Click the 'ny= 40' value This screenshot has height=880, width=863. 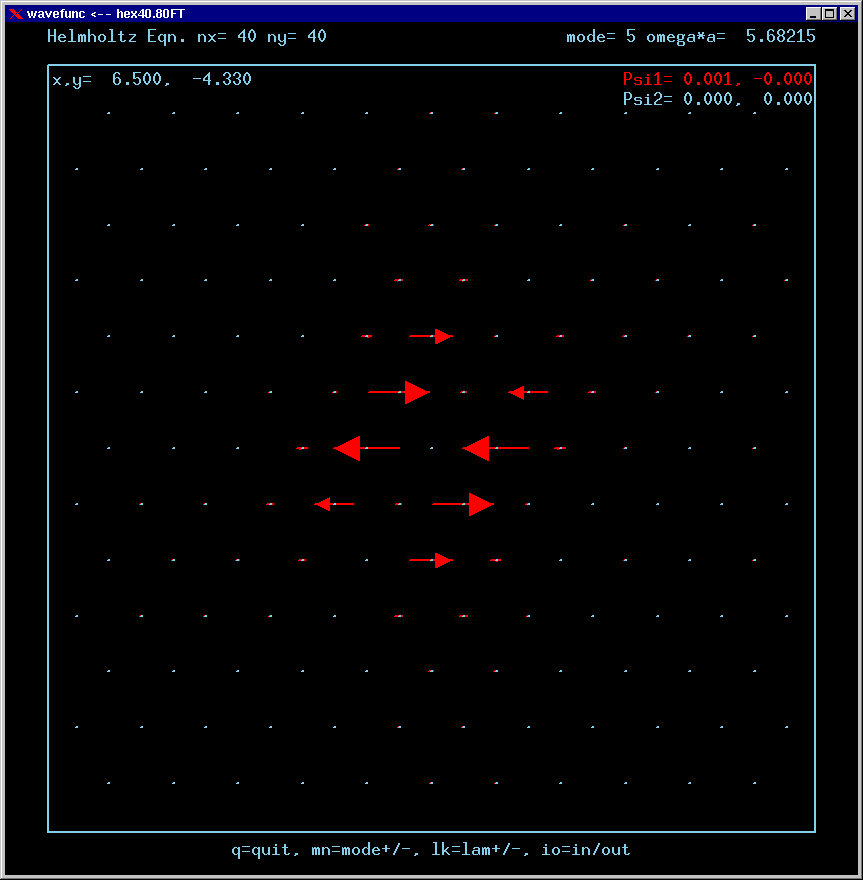[x=297, y=36]
